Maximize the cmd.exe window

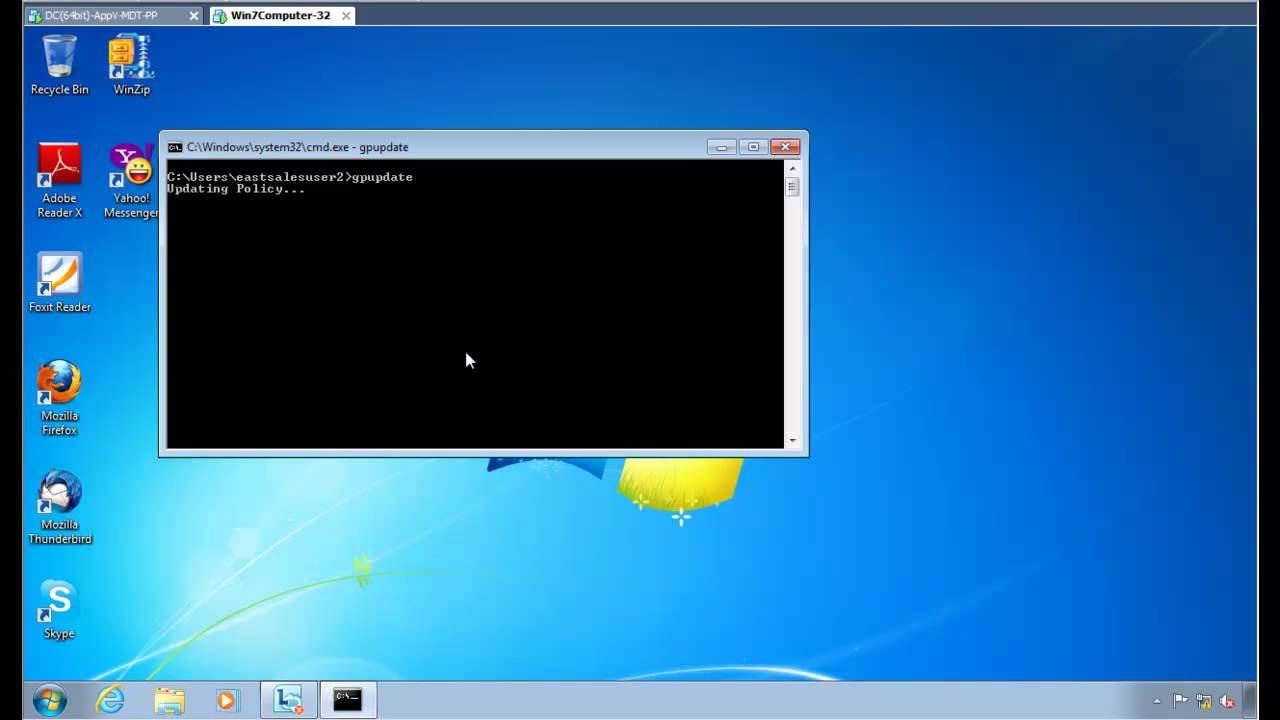pos(753,147)
